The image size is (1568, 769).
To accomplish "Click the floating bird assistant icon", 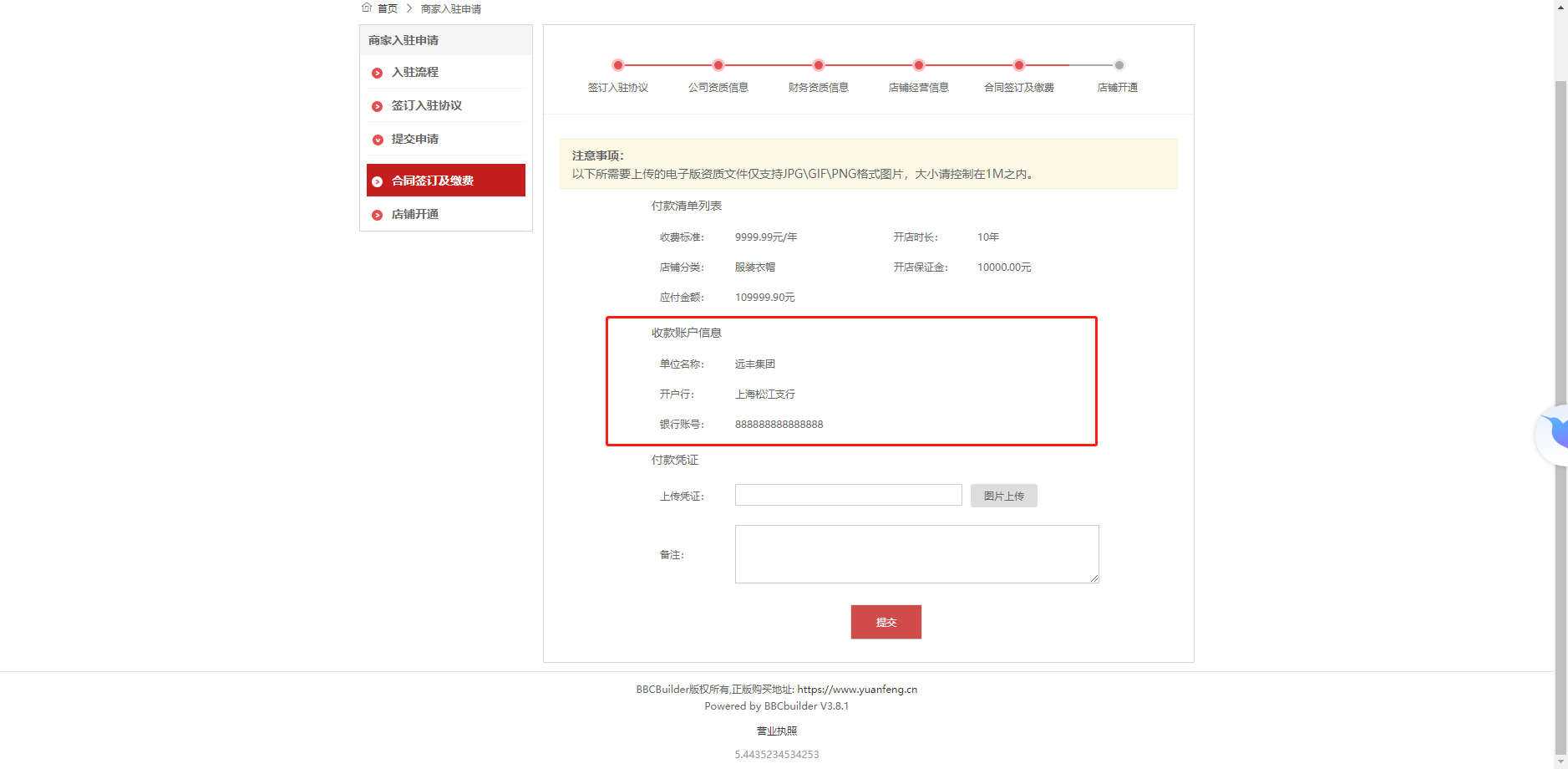I will coord(1554,435).
